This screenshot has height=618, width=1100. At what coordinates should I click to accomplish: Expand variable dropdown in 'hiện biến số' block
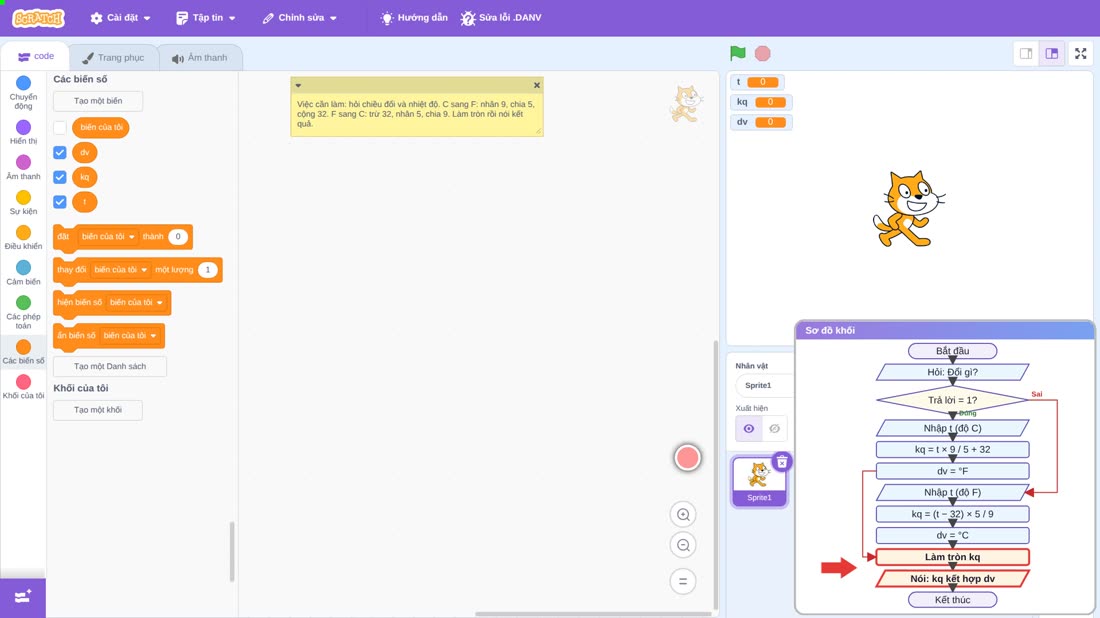pos(136,302)
